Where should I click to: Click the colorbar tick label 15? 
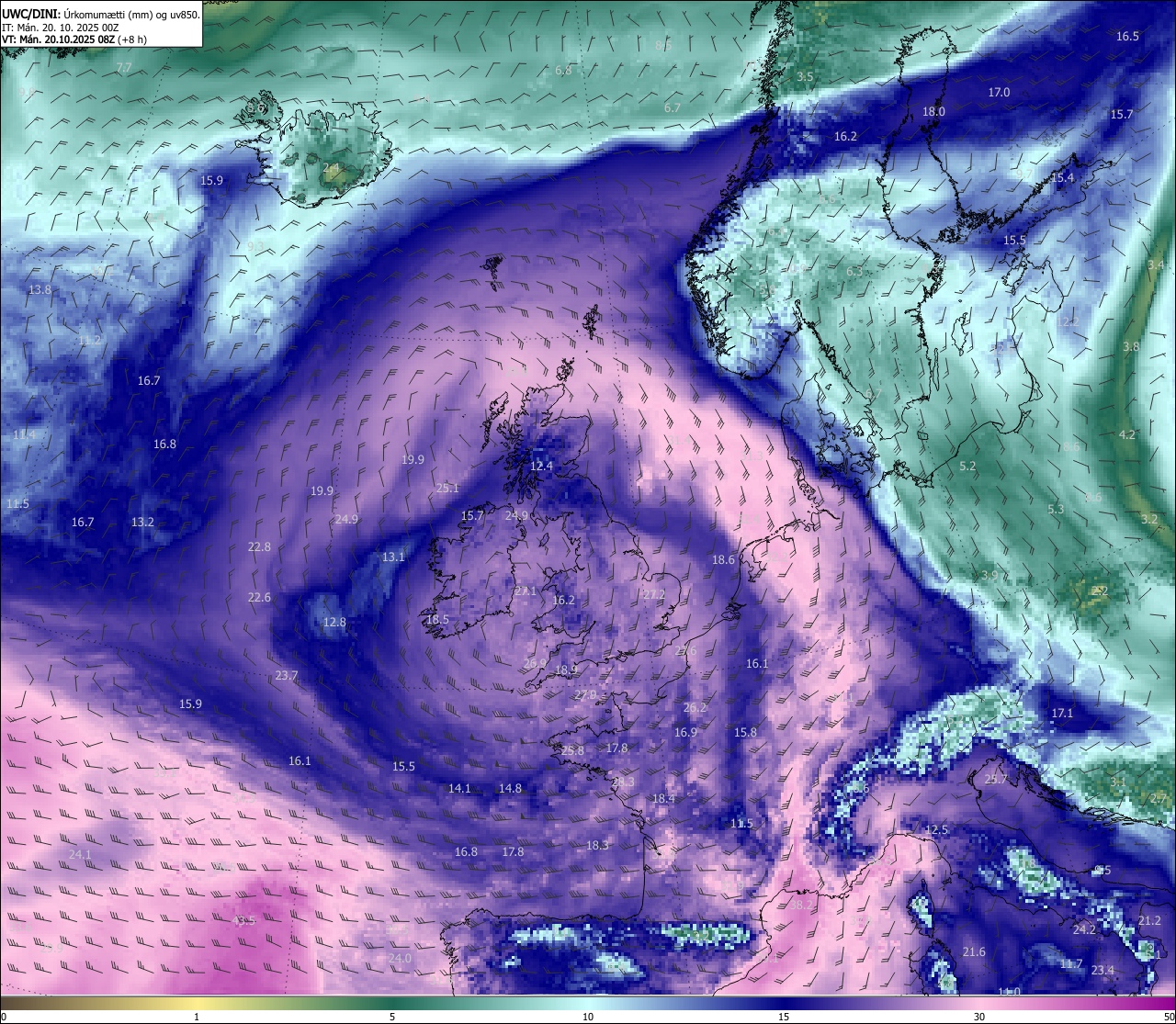[x=784, y=1017]
